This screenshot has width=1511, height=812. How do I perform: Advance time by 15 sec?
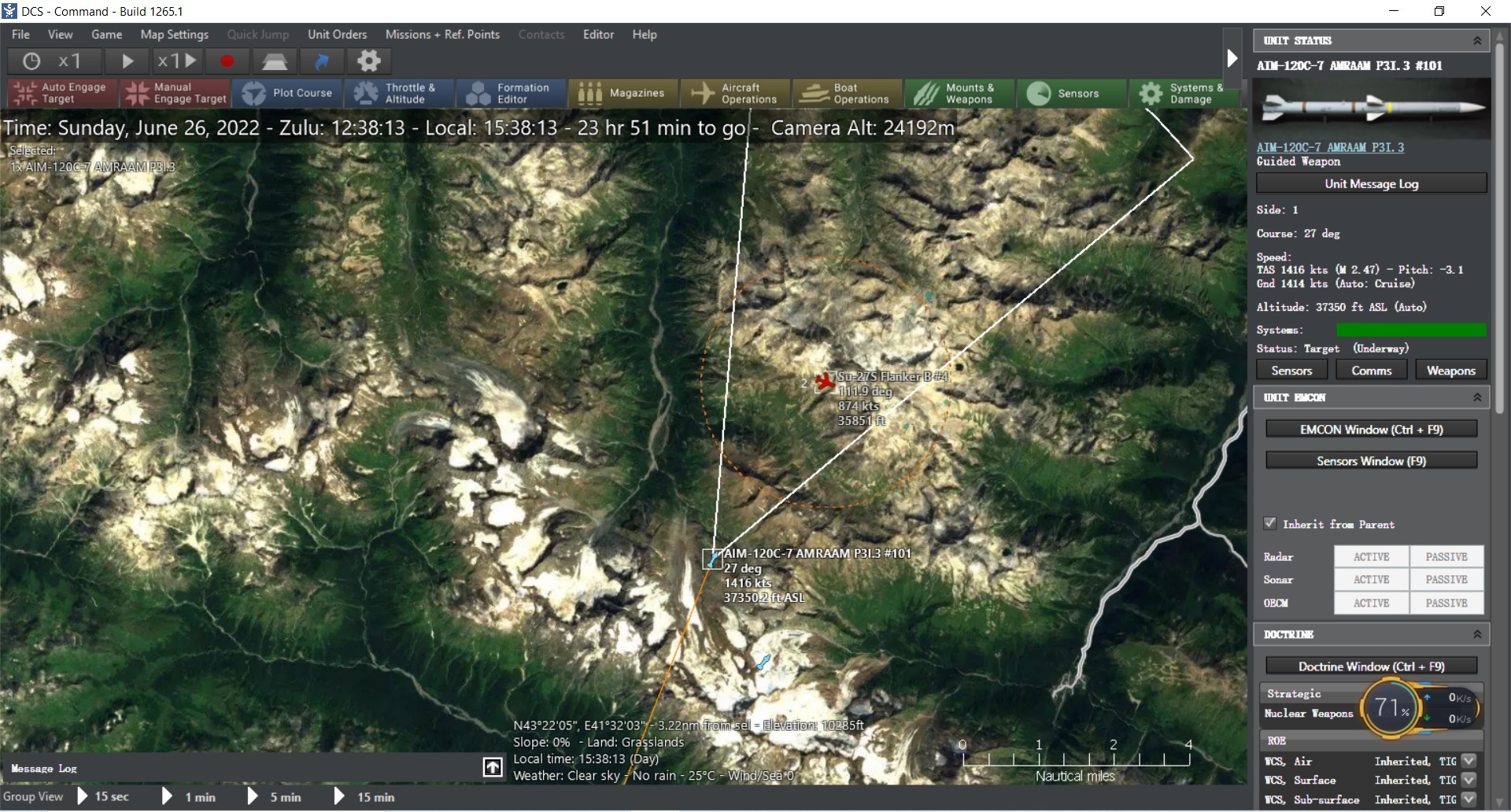[103, 796]
